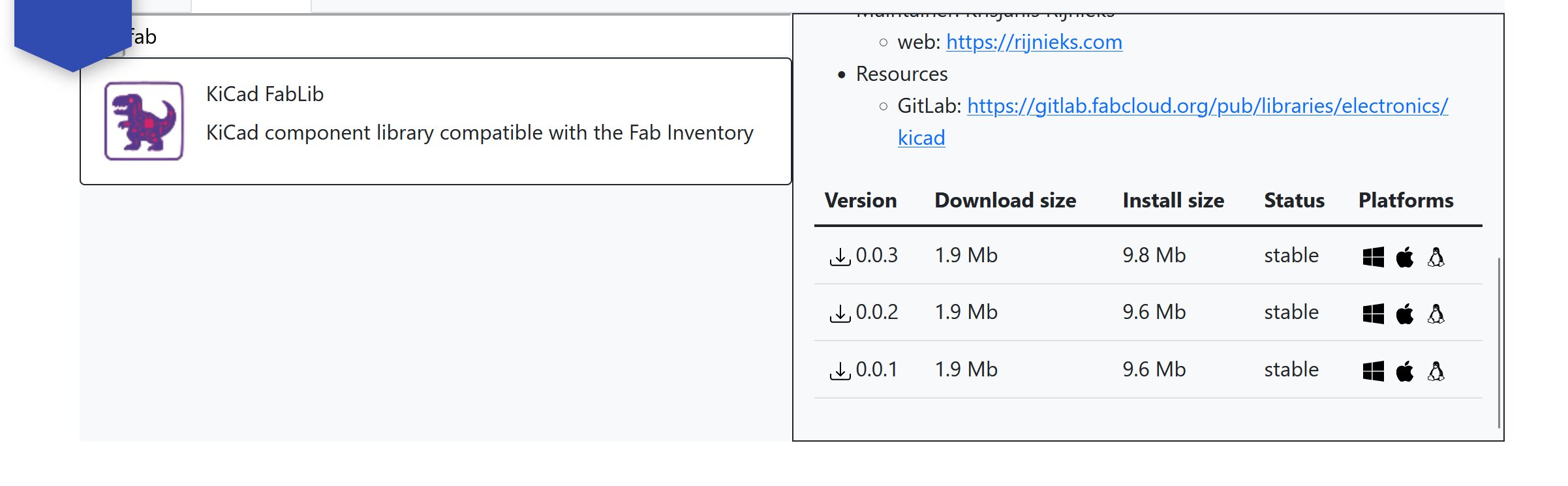Click the blue hexagon logo badge
Screen dimensions: 1568x486
pos(72,29)
